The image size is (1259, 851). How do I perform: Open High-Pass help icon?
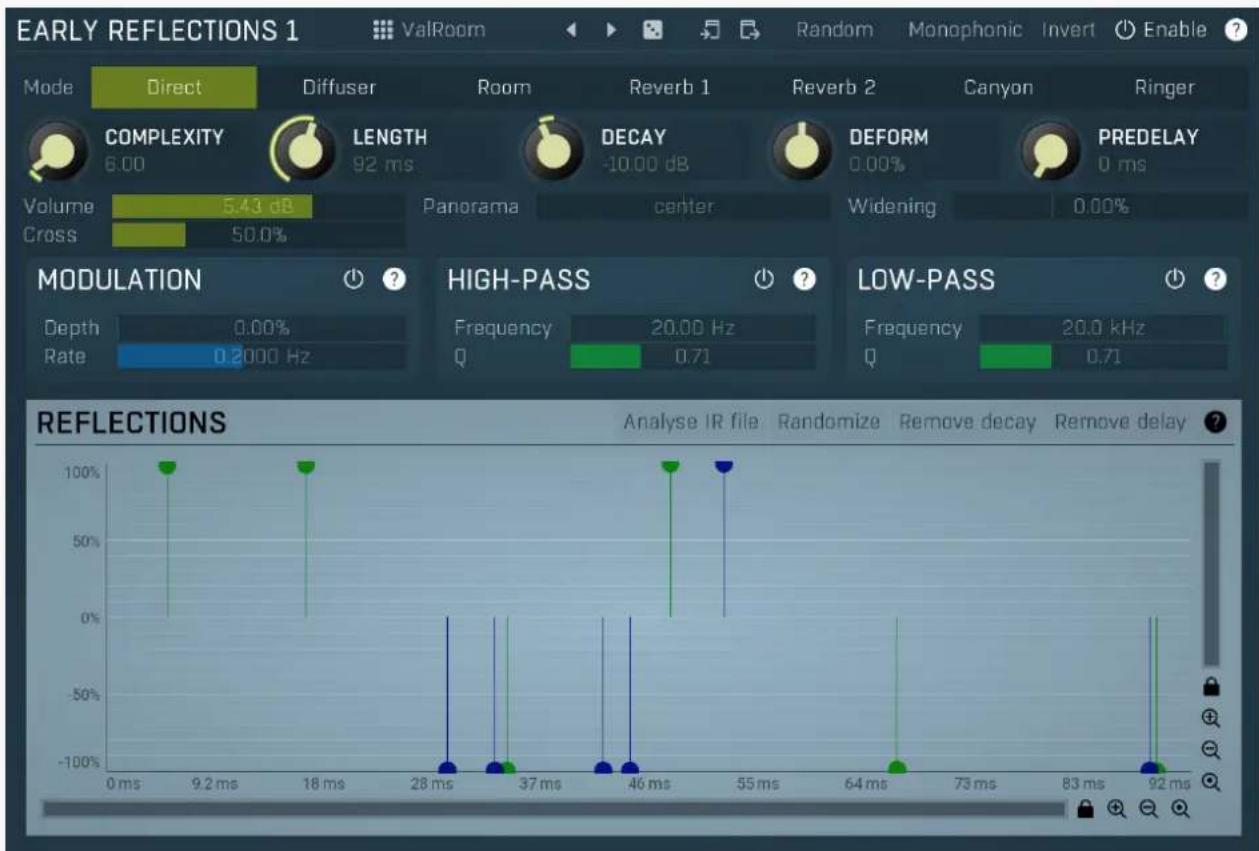[802, 281]
